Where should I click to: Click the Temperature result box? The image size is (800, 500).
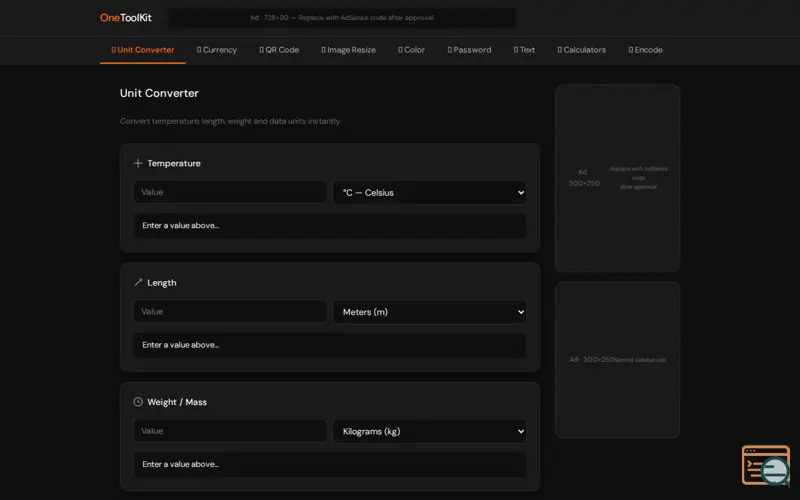click(330, 226)
